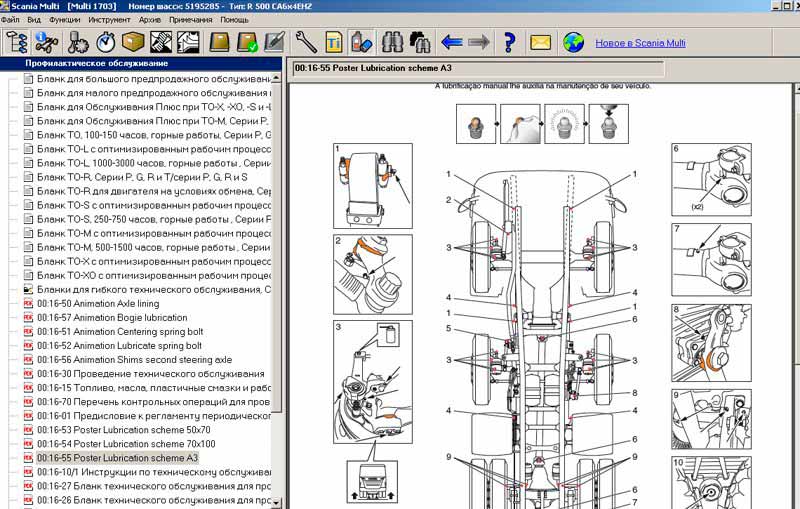This screenshot has height=509, width=800.
Task: Open the Архив menu
Action: 149,19
